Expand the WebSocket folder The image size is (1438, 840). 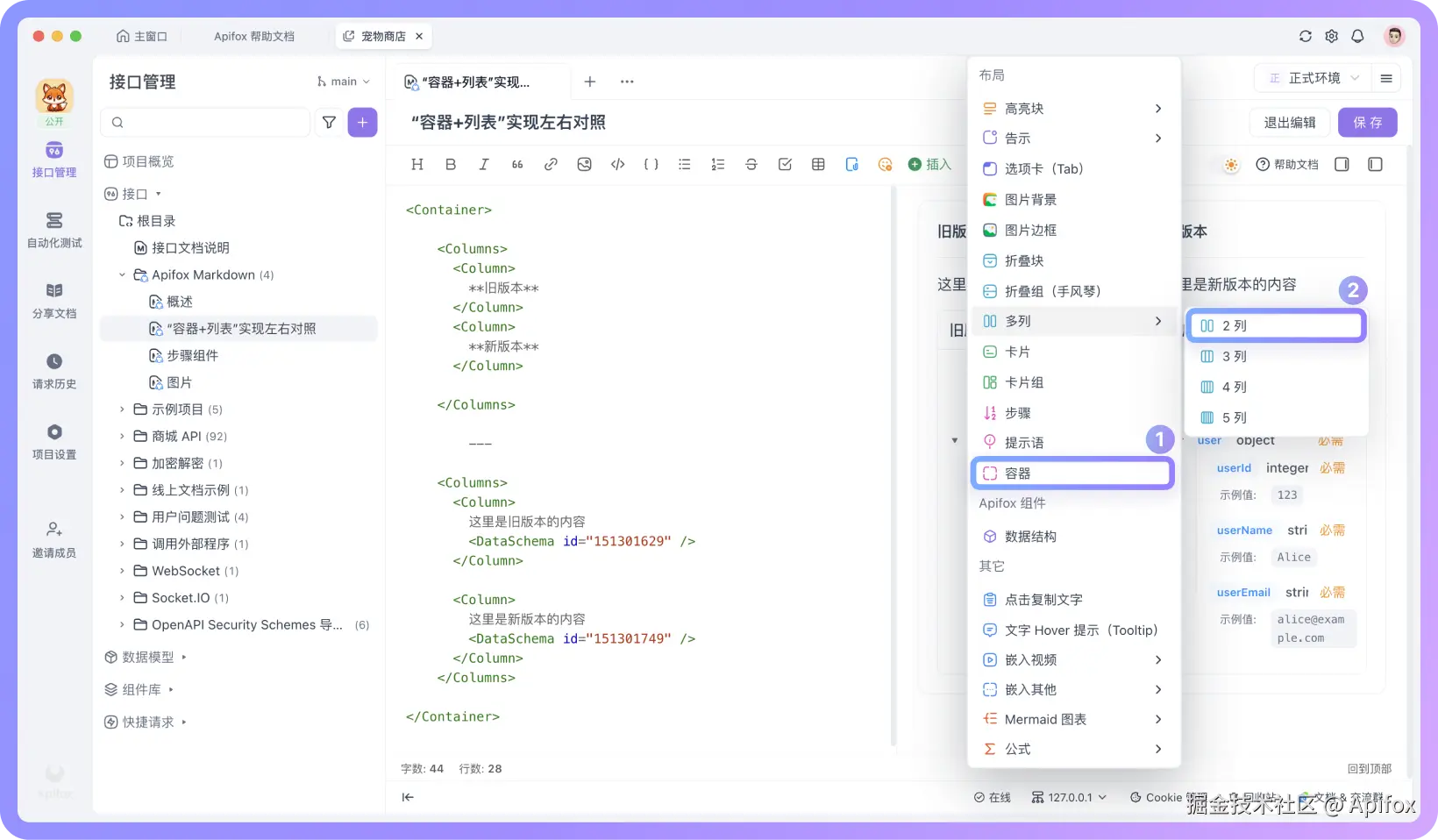click(x=122, y=571)
